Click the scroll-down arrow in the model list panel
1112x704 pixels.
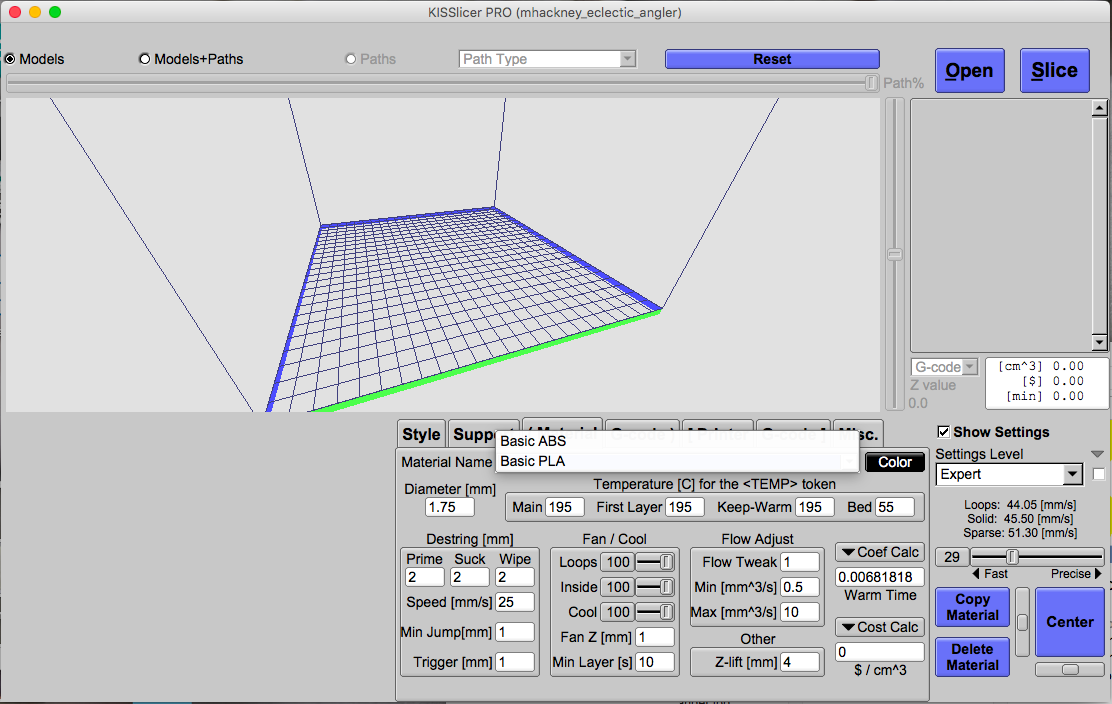[1100, 342]
